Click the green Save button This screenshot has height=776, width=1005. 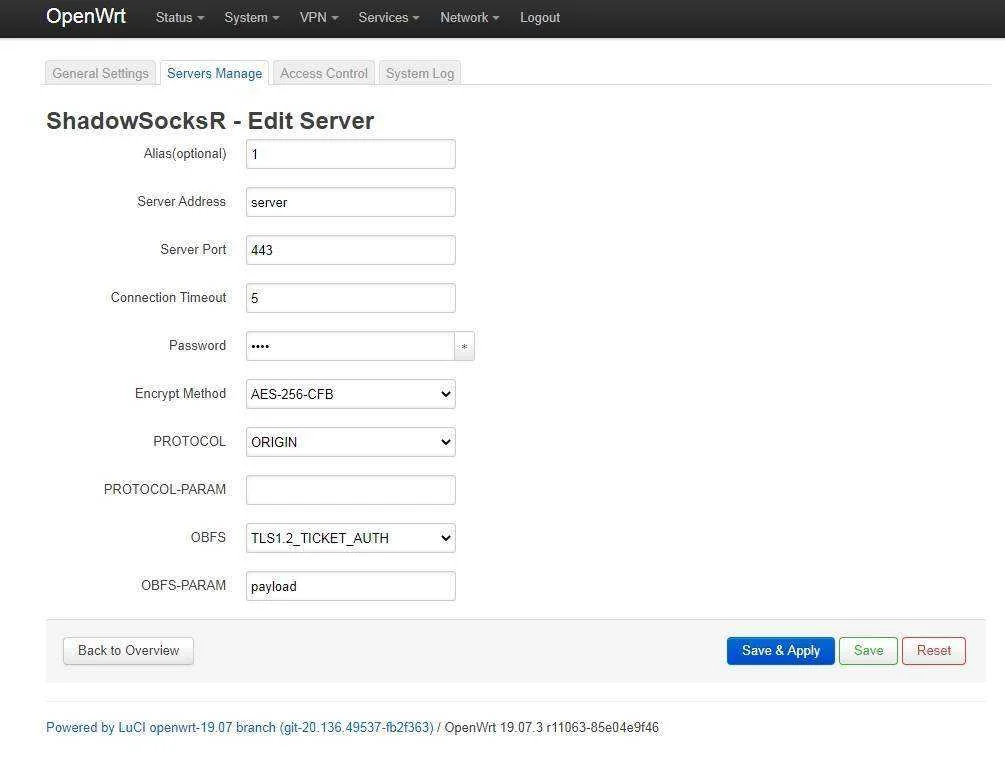click(x=868, y=650)
